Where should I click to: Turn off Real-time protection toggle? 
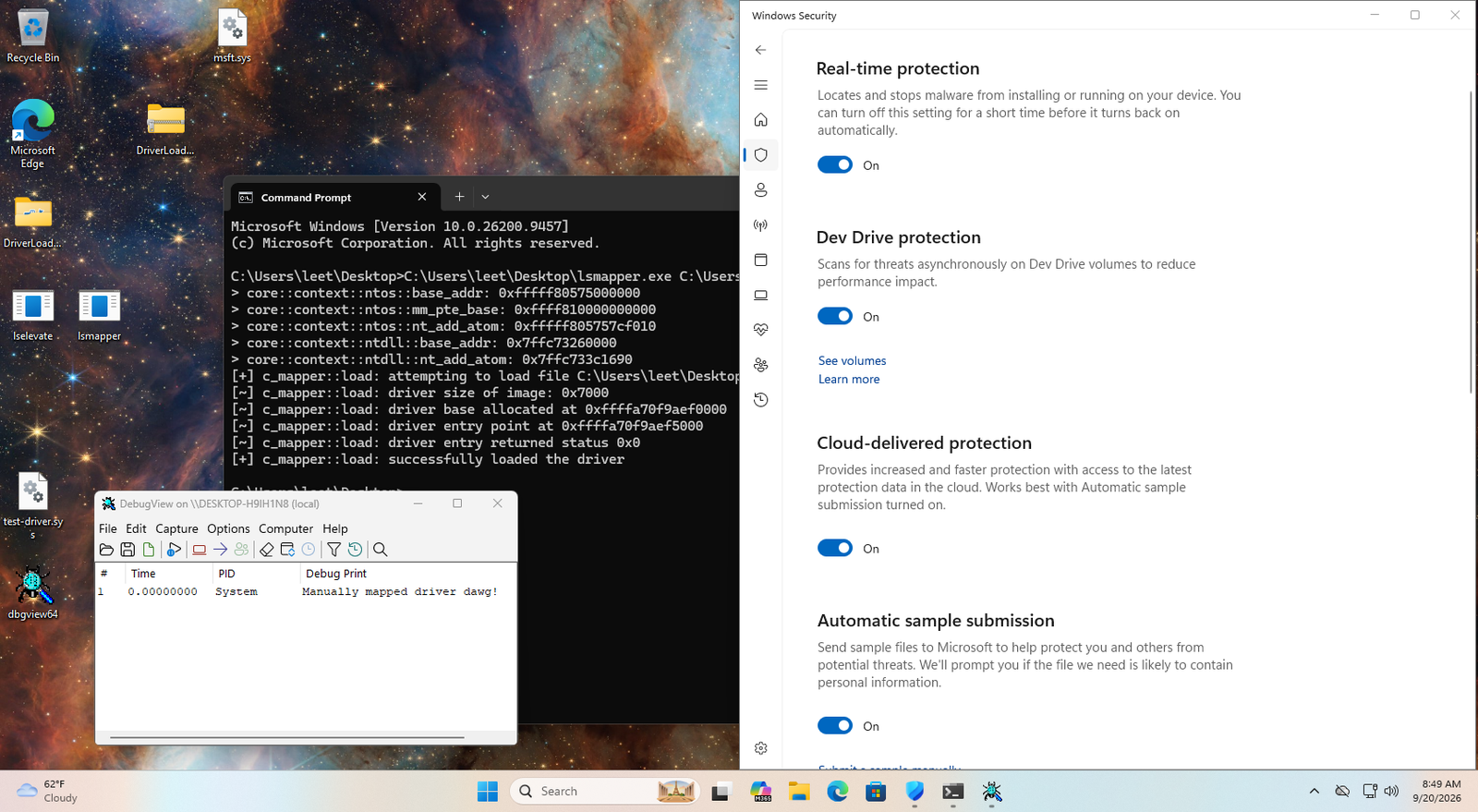[835, 165]
